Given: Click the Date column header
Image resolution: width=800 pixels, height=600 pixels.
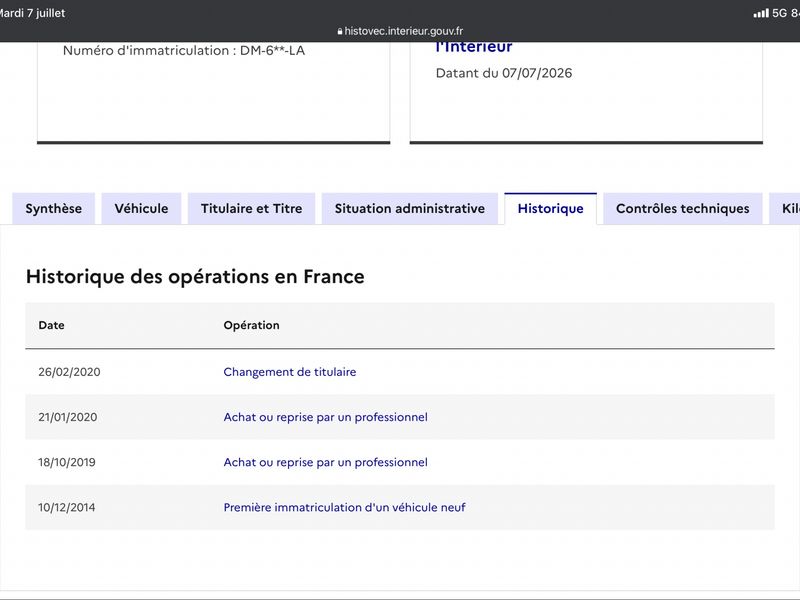Looking at the screenshot, I should 52,326.
